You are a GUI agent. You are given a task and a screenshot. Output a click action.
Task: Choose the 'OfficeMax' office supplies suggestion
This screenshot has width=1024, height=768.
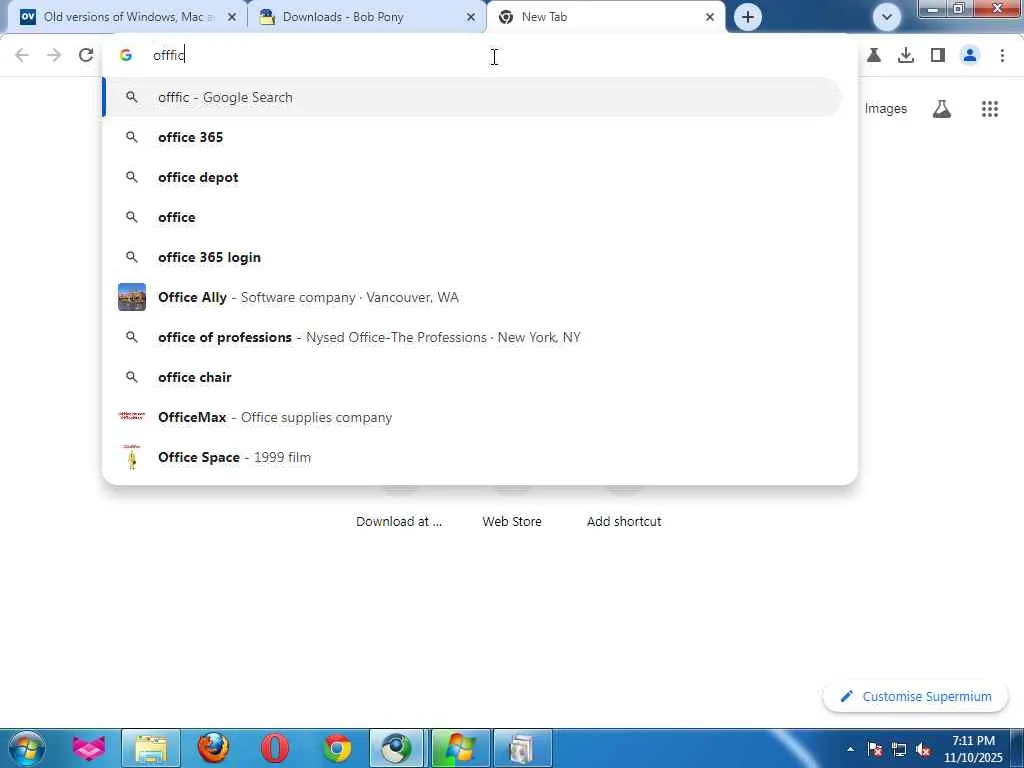point(473,417)
